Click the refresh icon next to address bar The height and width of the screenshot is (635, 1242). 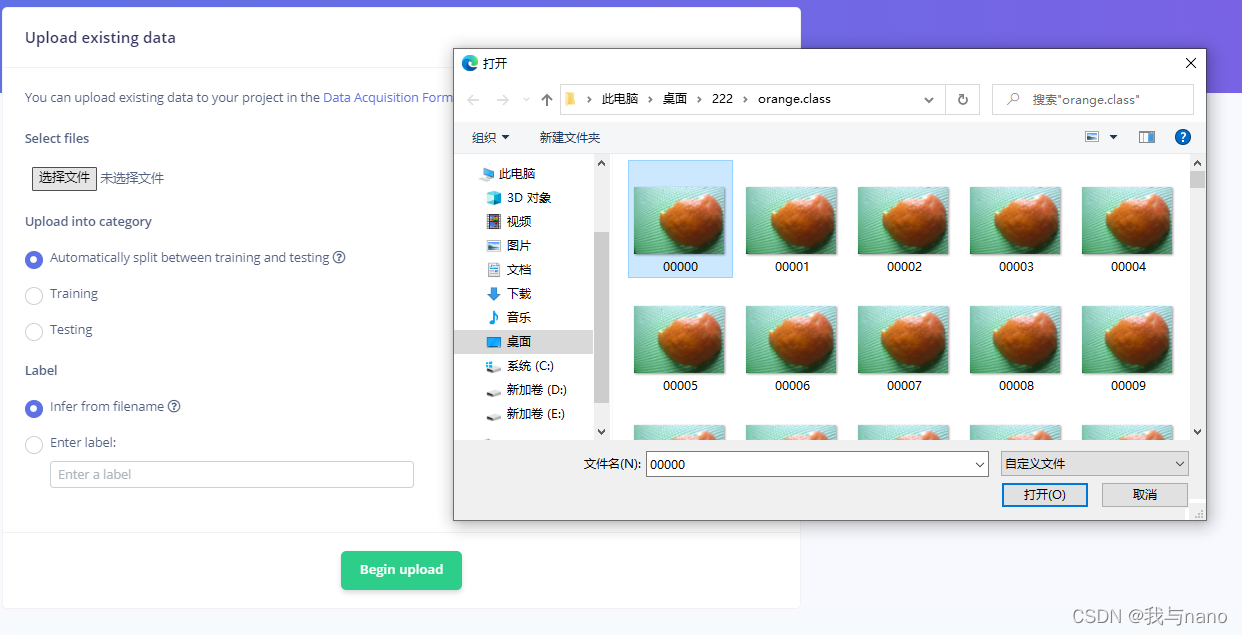(x=962, y=99)
